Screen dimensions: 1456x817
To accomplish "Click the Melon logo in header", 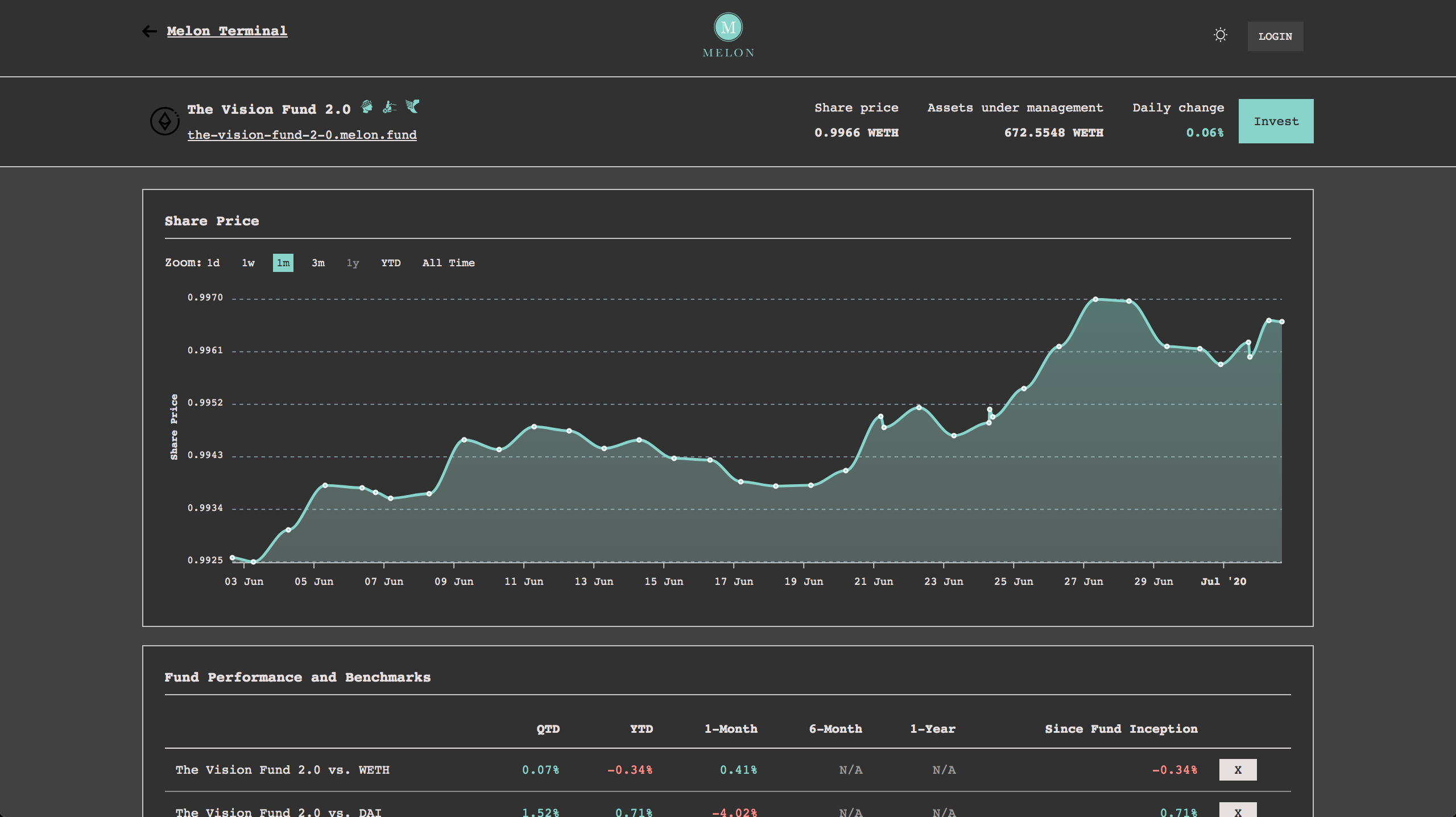I will pos(728,28).
